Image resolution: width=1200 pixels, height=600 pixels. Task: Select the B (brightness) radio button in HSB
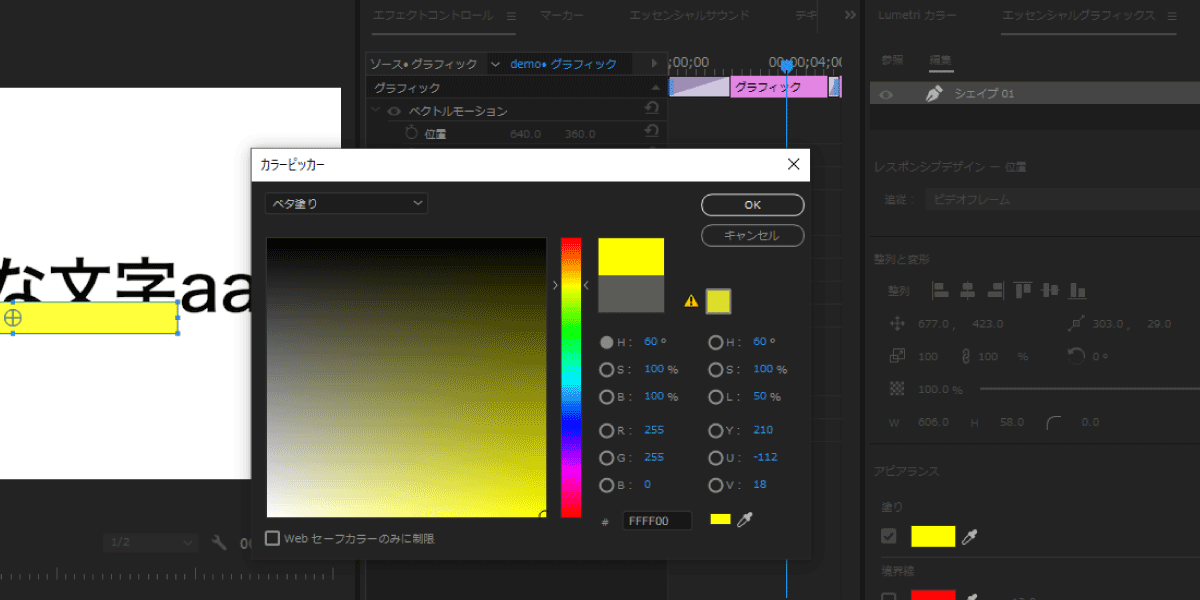[x=606, y=397]
